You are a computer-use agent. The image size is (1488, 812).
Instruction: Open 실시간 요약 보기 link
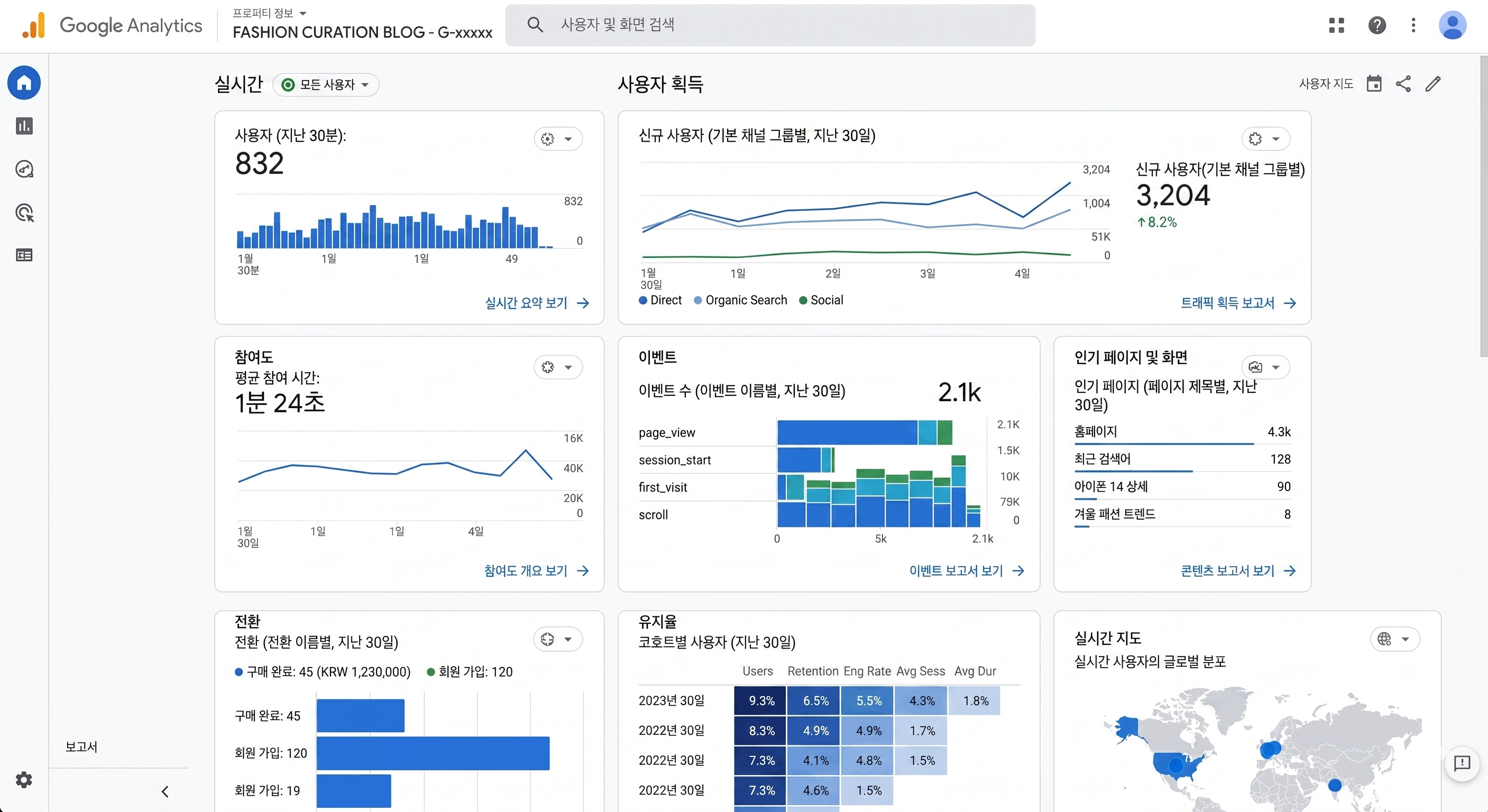click(x=537, y=303)
